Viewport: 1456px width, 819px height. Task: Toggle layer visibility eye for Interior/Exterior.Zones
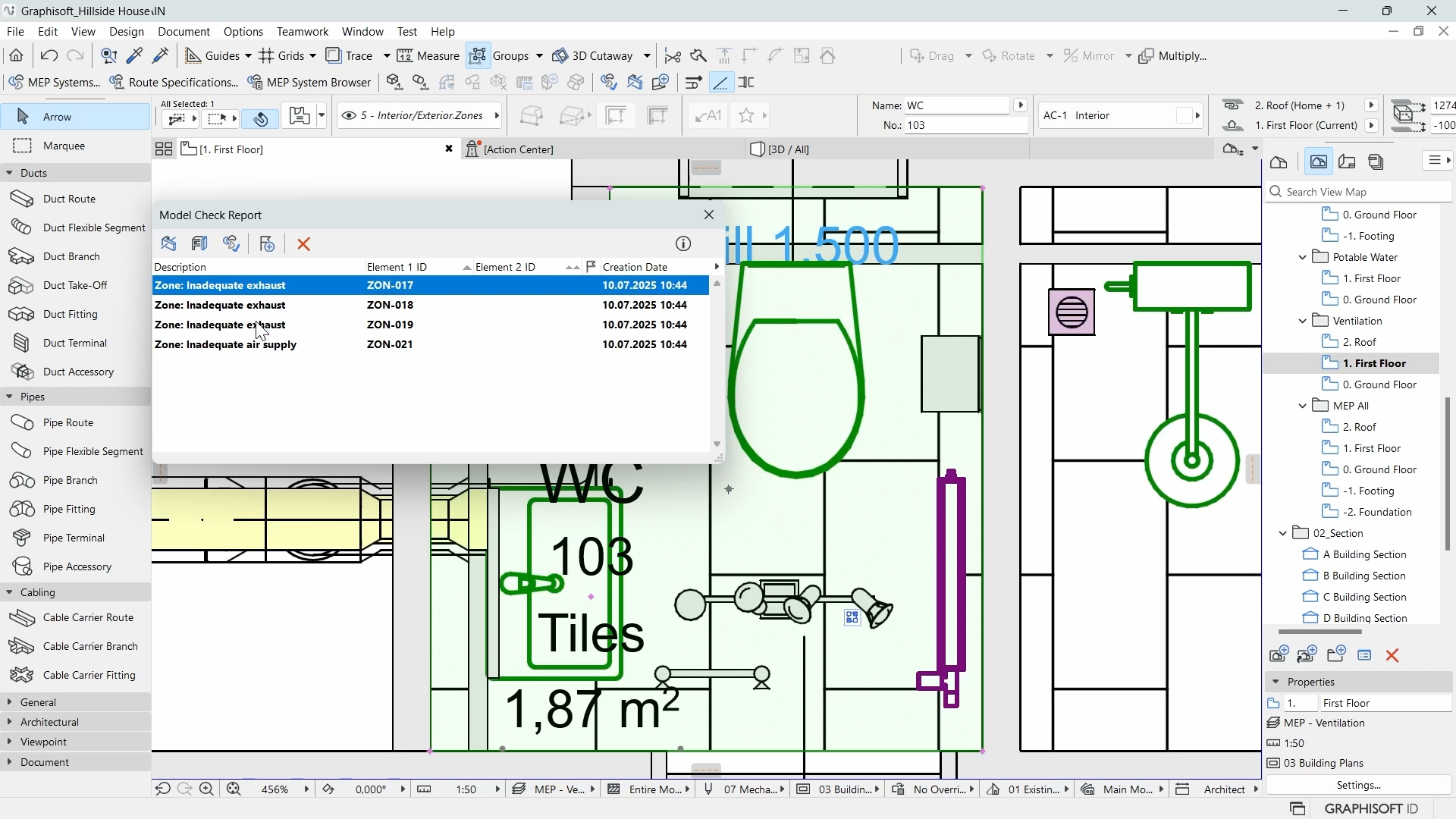(x=349, y=115)
